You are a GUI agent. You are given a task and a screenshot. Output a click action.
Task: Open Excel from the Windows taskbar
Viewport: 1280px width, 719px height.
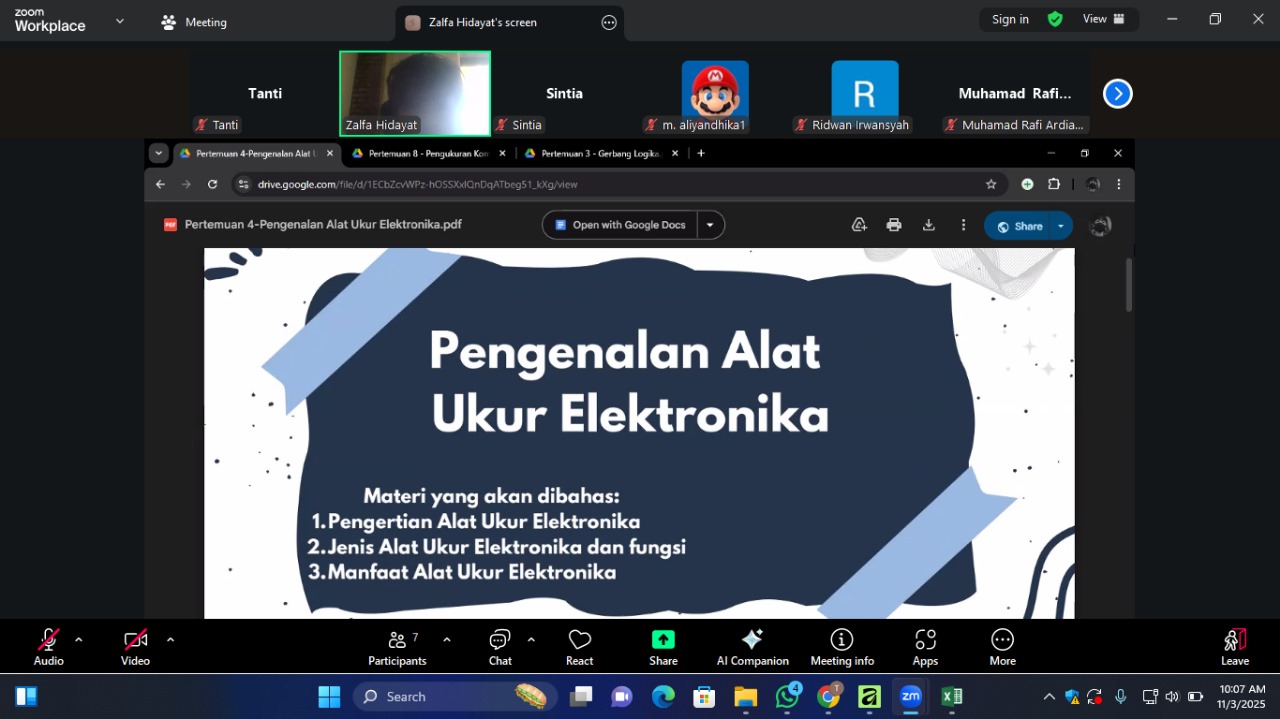(x=951, y=697)
